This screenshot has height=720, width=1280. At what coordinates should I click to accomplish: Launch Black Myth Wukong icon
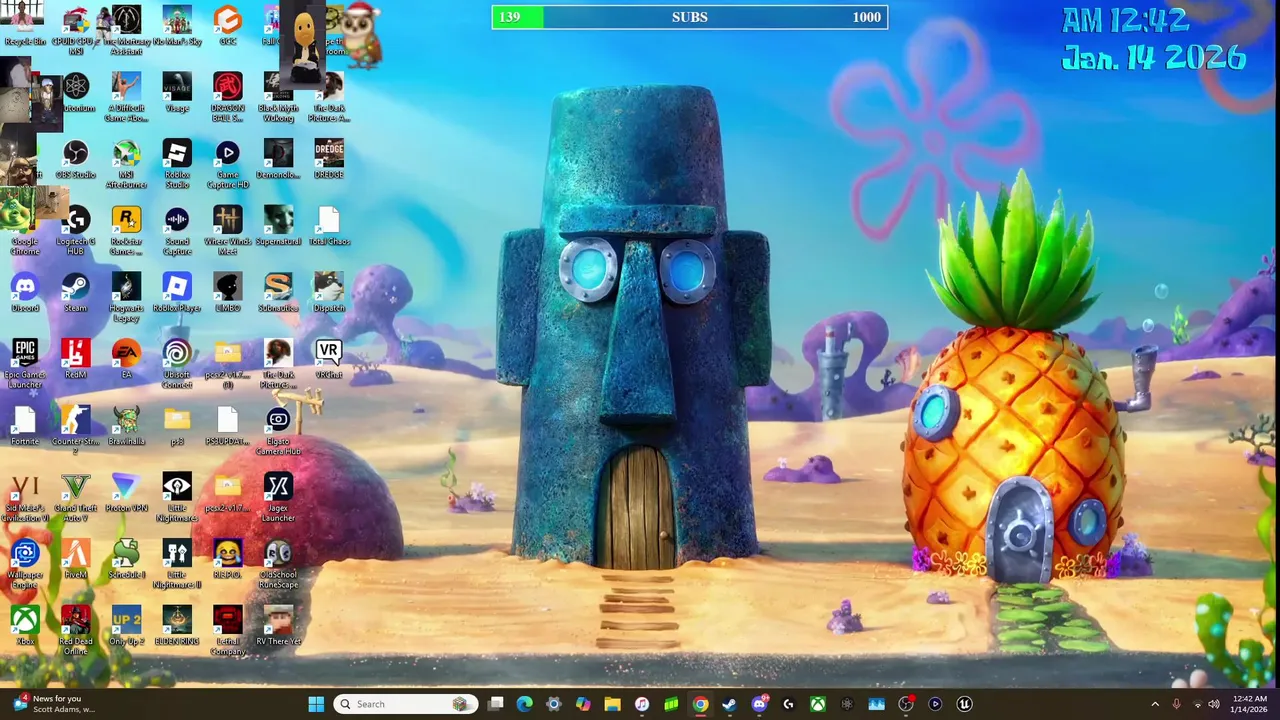(278, 96)
